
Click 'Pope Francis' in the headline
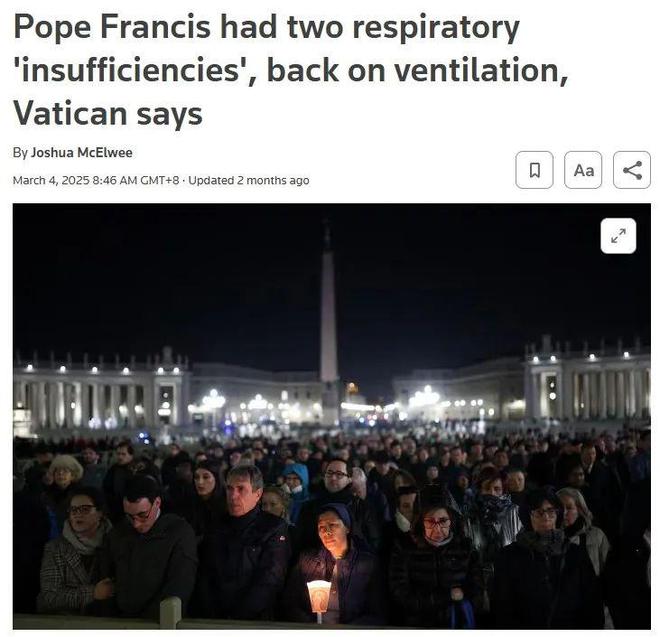click(112, 27)
